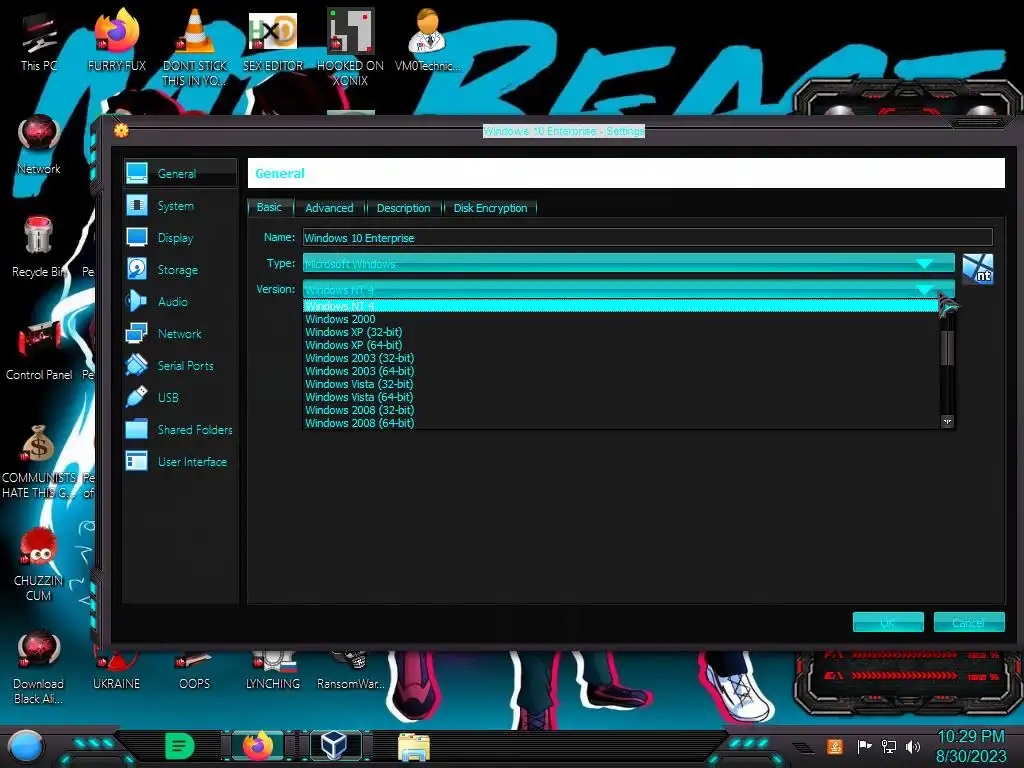Screen dimensions: 1024x768
Task: Select the System chip icon
Action: point(137,205)
